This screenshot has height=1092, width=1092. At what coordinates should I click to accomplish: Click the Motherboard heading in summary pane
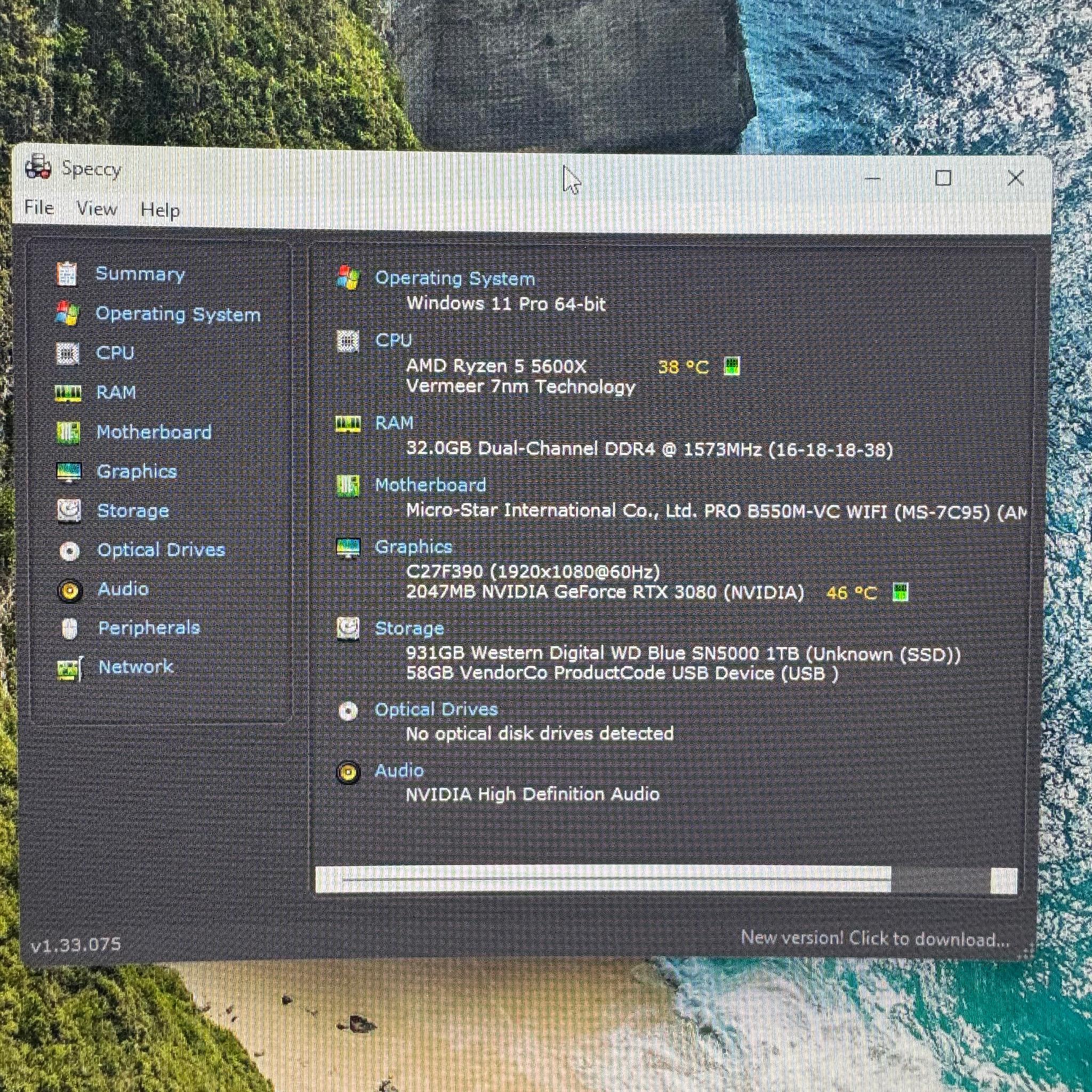[x=430, y=485]
